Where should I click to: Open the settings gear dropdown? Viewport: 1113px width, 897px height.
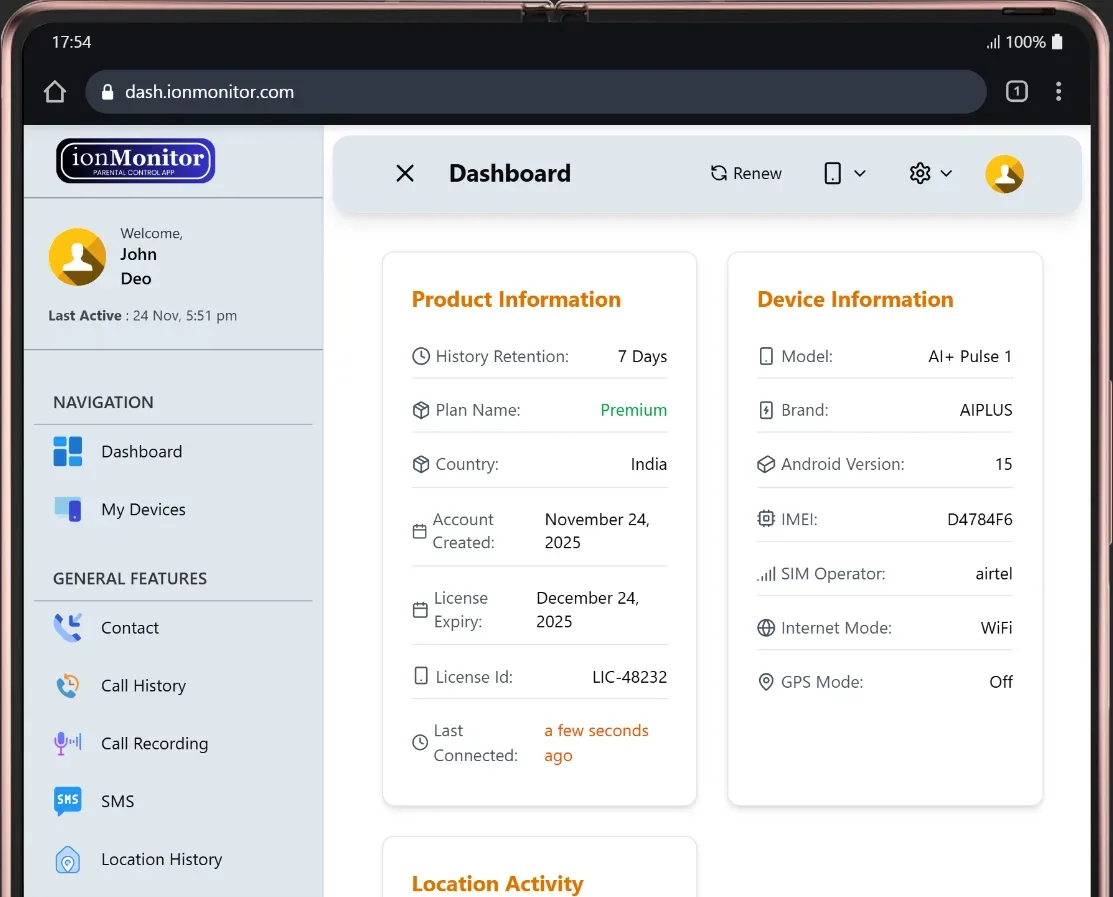coord(930,173)
